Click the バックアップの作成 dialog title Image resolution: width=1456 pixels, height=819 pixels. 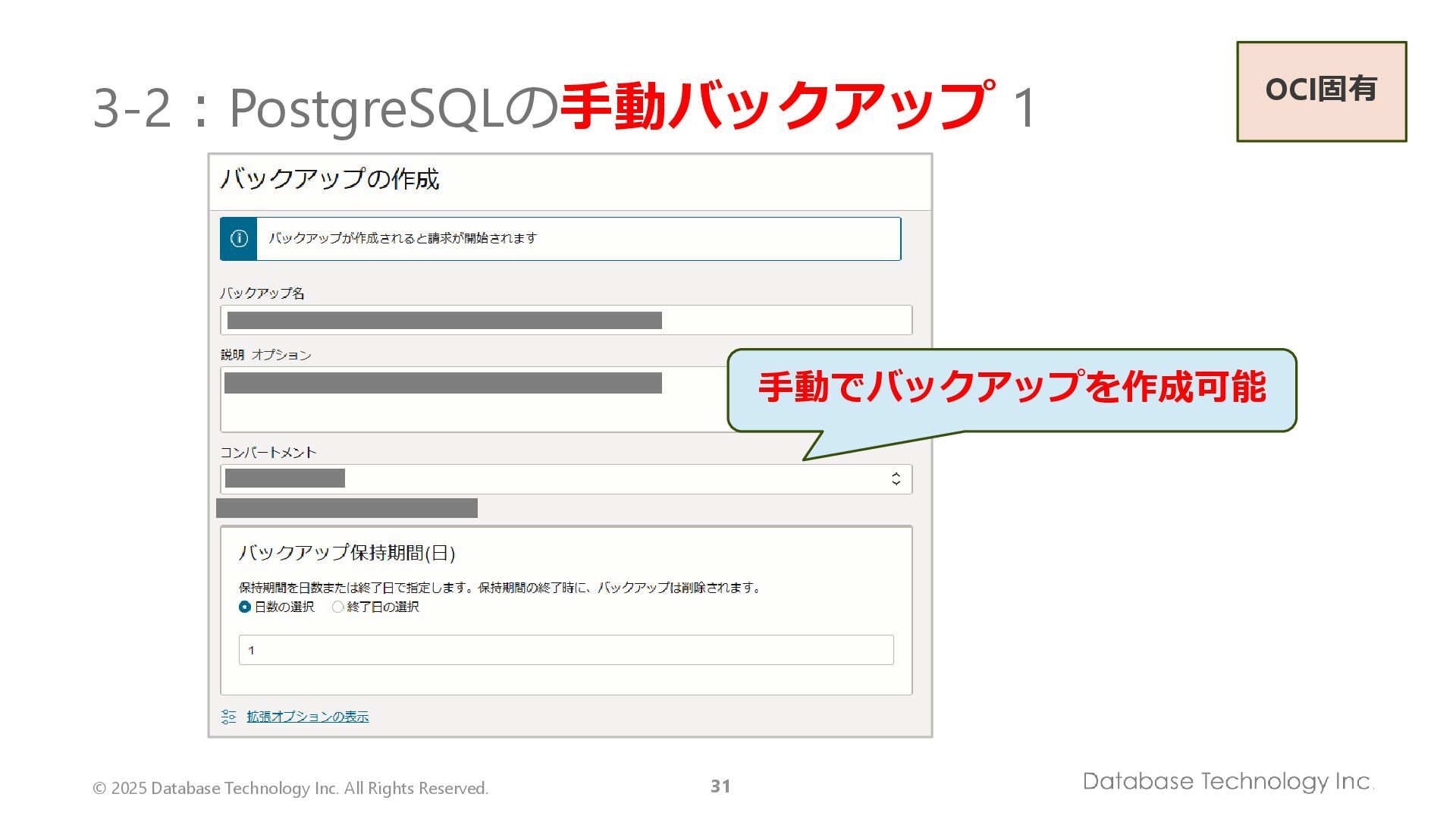[330, 180]
